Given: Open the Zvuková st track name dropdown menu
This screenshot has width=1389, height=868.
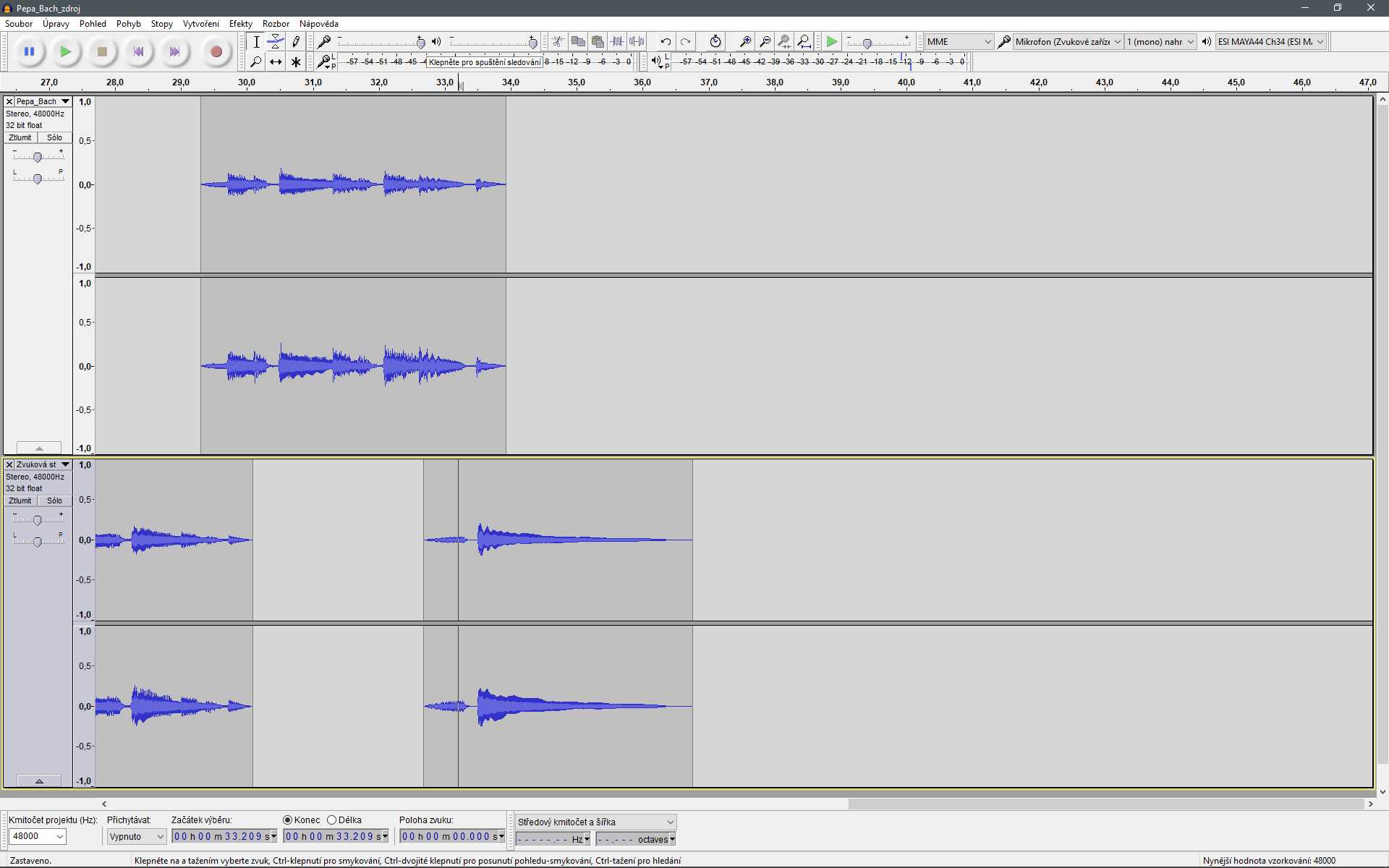Looking at the screenshot, I should [x=43, y=465].
